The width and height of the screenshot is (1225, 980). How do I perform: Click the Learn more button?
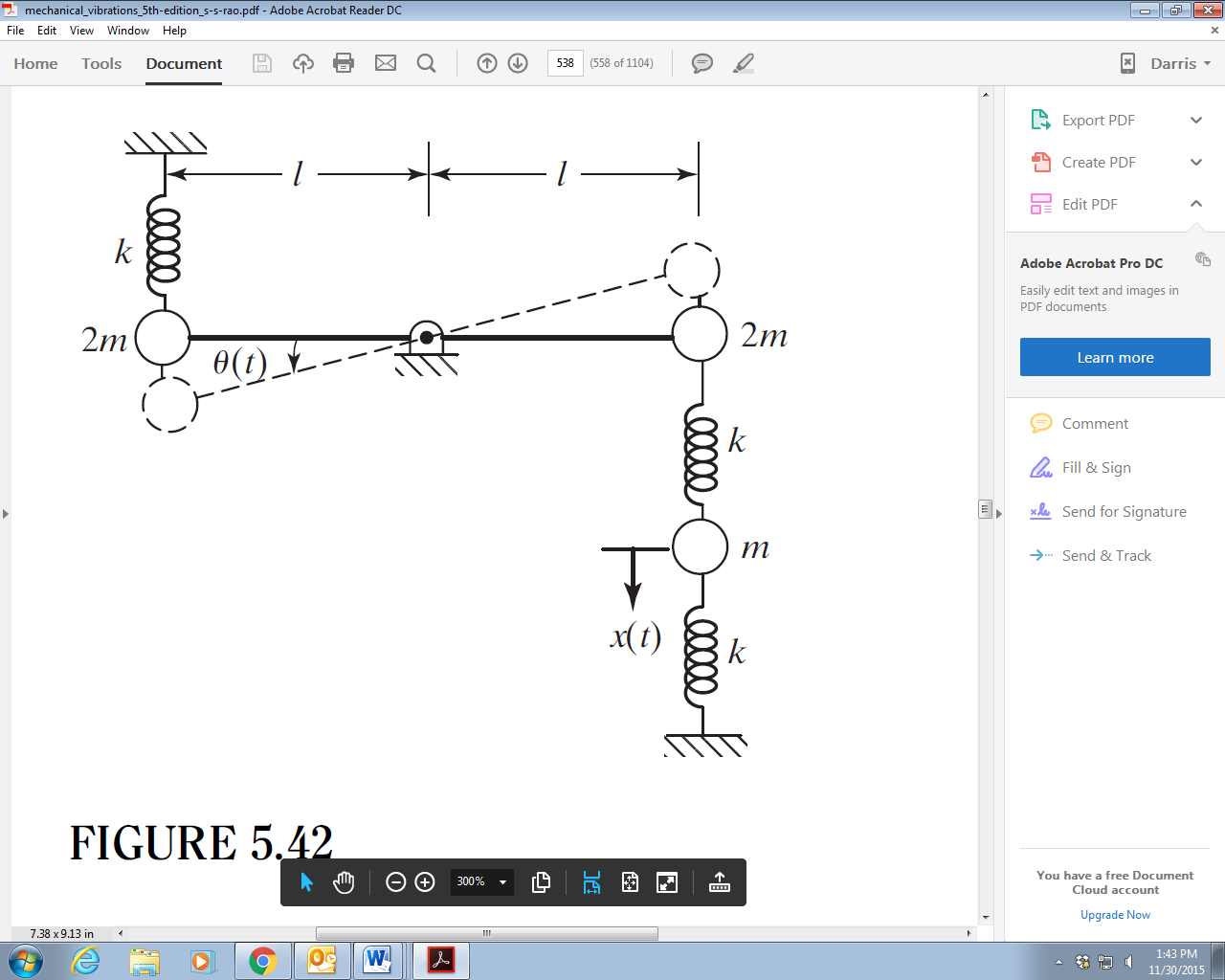(1114, 356)
